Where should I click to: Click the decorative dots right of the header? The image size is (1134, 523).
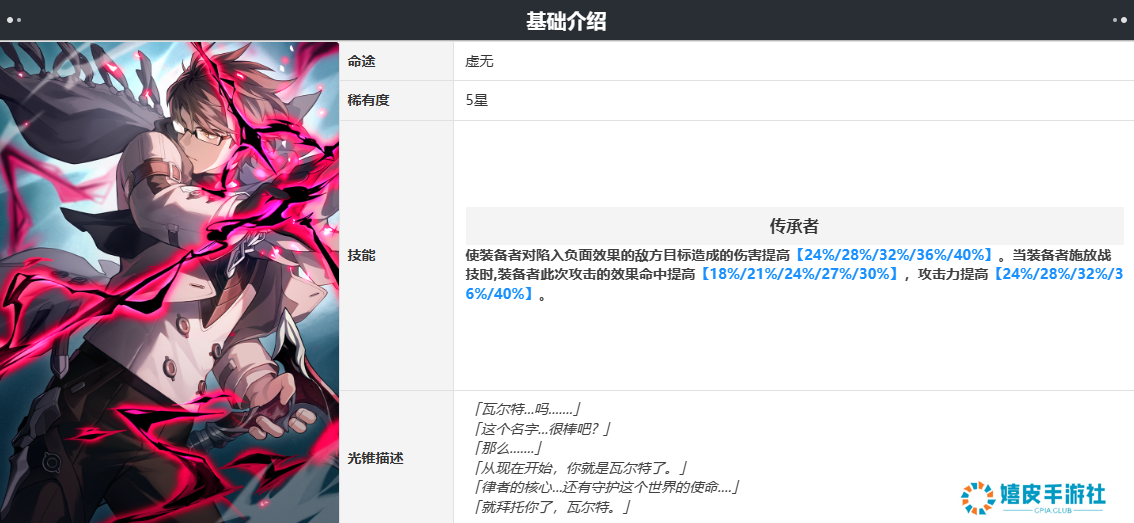click(1119, 20)
